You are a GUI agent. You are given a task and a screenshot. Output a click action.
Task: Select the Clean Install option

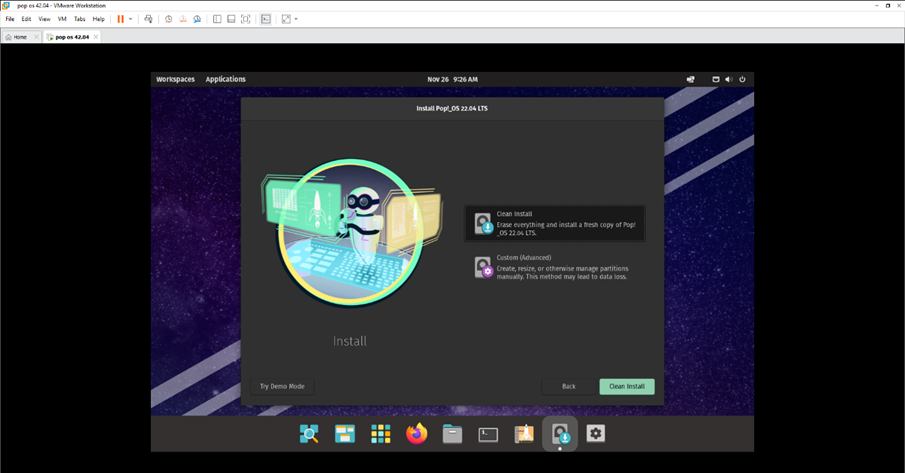555,224
